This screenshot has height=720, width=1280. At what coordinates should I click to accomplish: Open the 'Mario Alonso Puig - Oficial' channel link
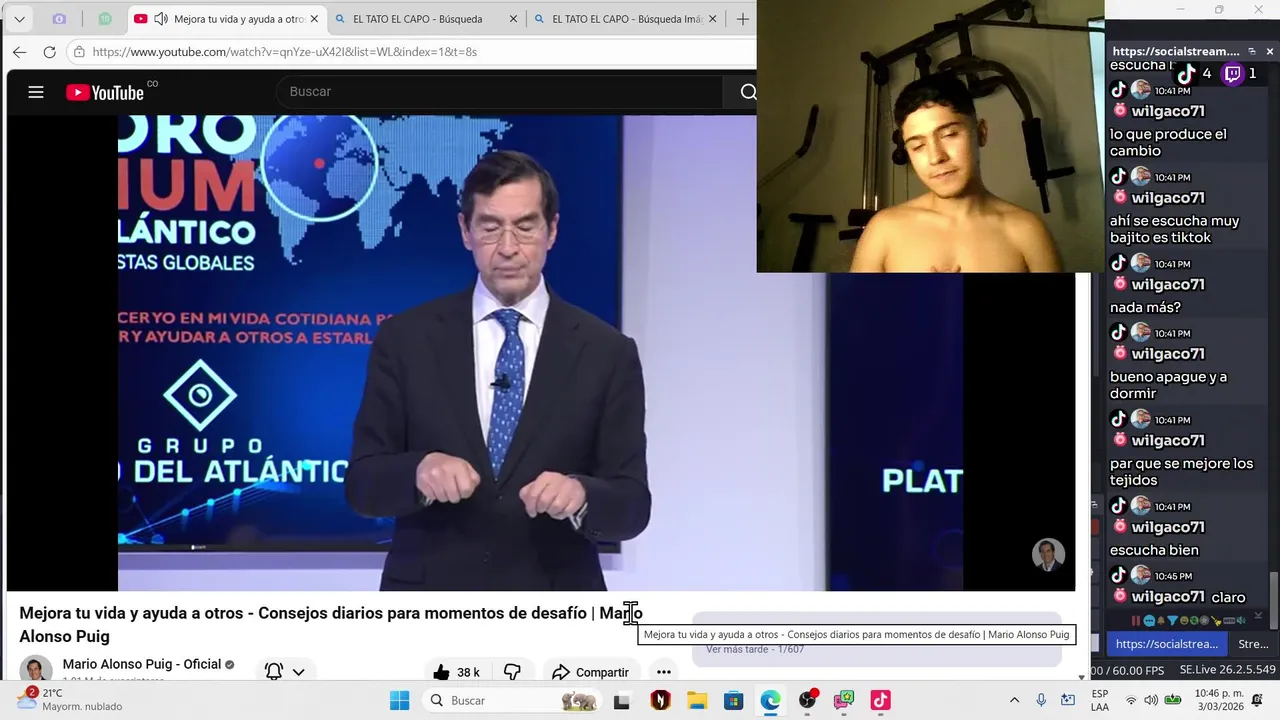(x=142, y=664)
